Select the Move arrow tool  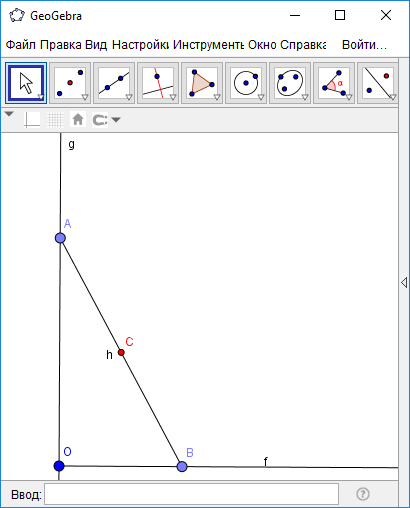pos(26,83)
